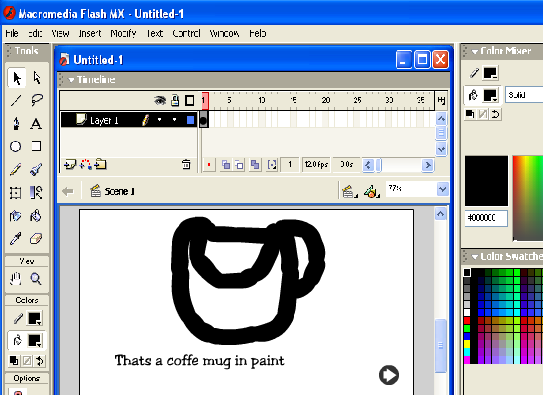Open the stage zoom percentage dropdown
Image resolution: width=543 pixels, height=395 pixels.
(x=442, y=189)
